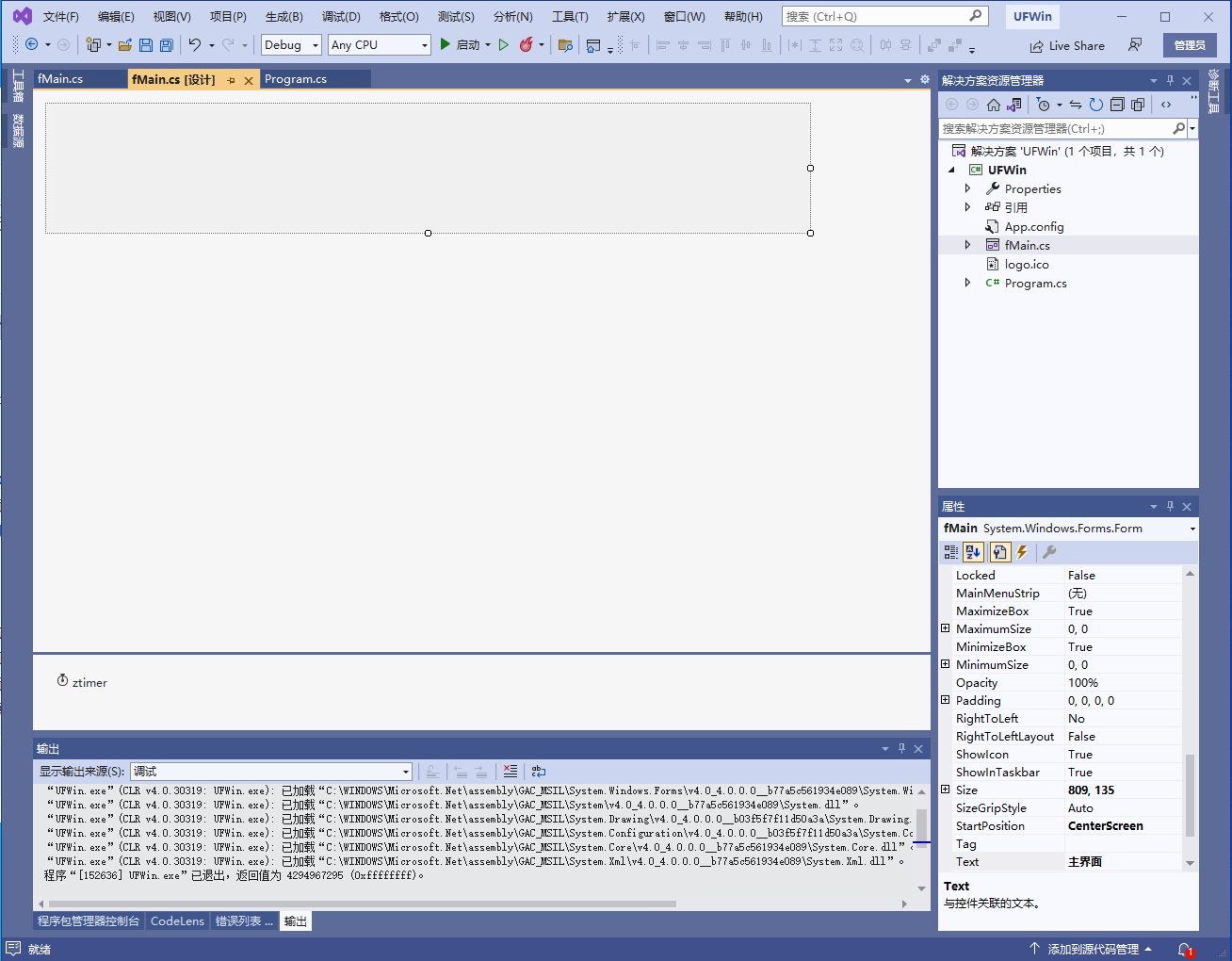This screenshot has width=1232, height=961.
Task: Start debugging with the green play icon
Action: (x=445, y=44)
